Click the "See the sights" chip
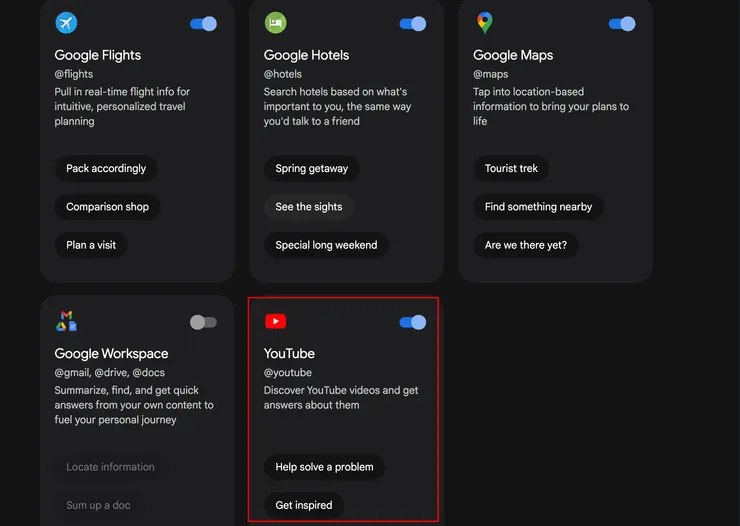740x526 pixels. (x=309, y=207)
